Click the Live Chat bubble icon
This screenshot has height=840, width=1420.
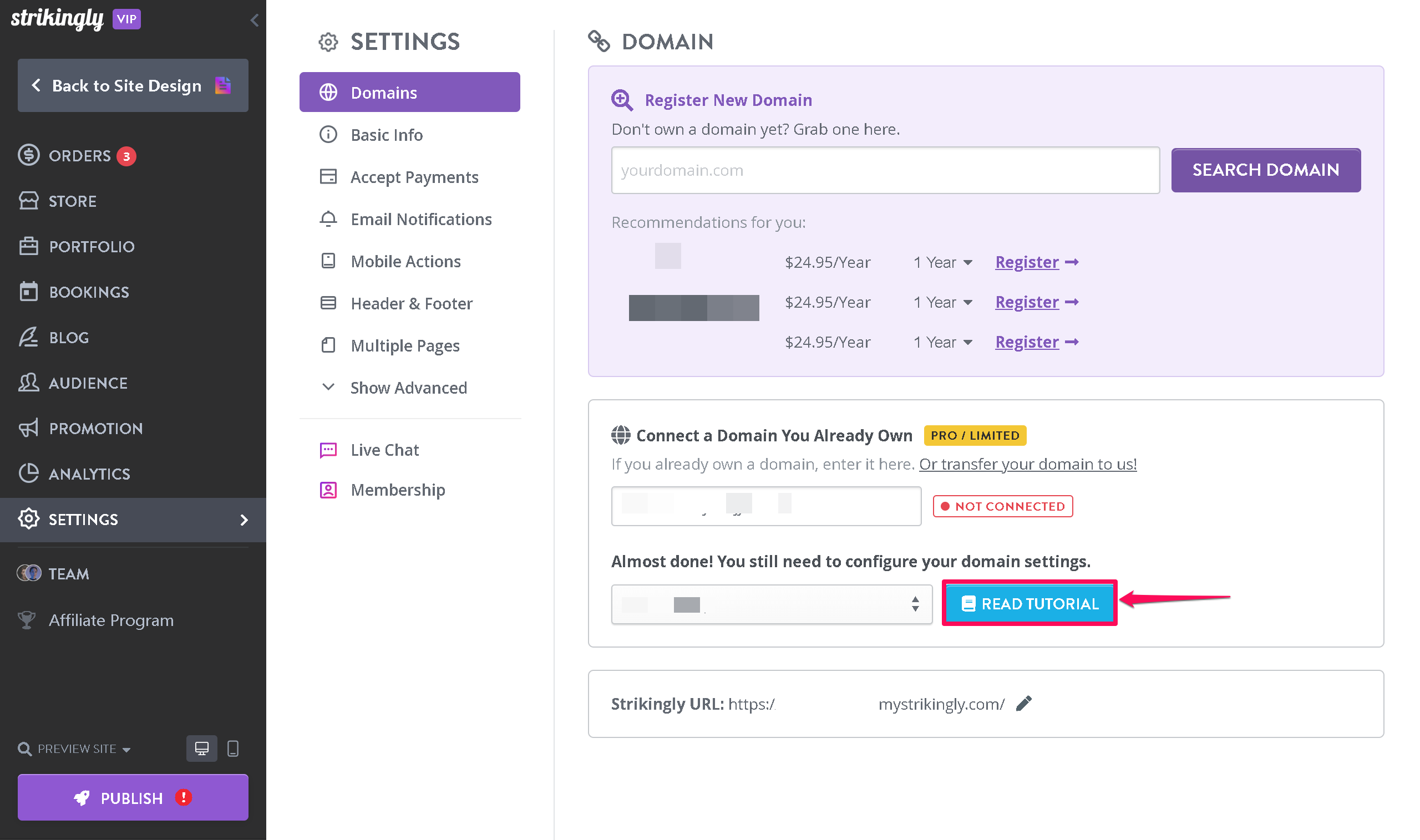(328, 450)
